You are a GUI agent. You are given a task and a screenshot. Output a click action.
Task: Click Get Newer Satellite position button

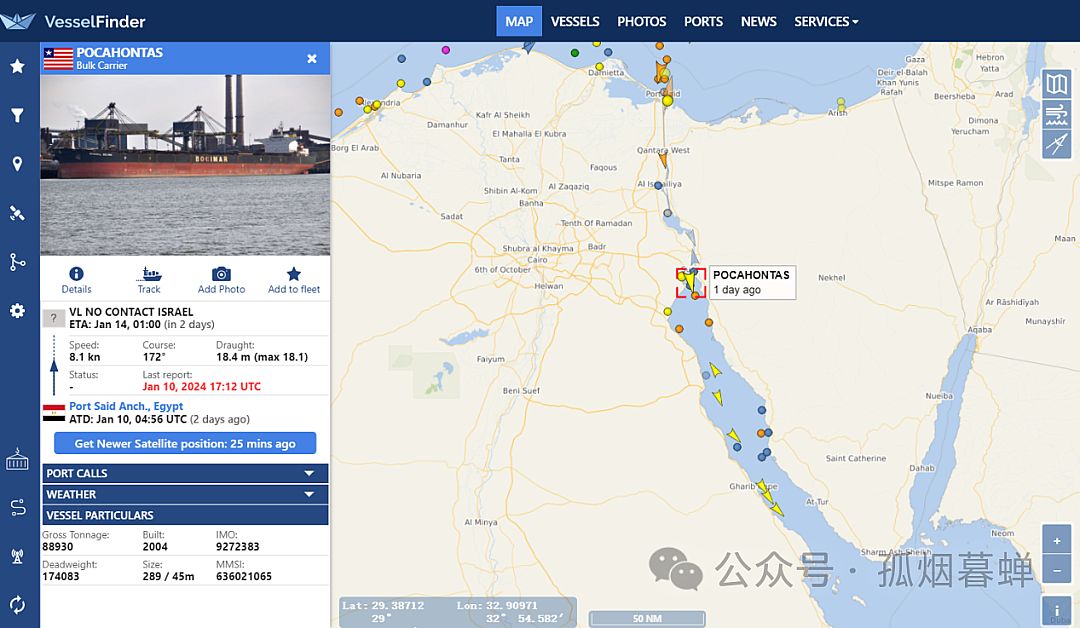coord(185,443)
